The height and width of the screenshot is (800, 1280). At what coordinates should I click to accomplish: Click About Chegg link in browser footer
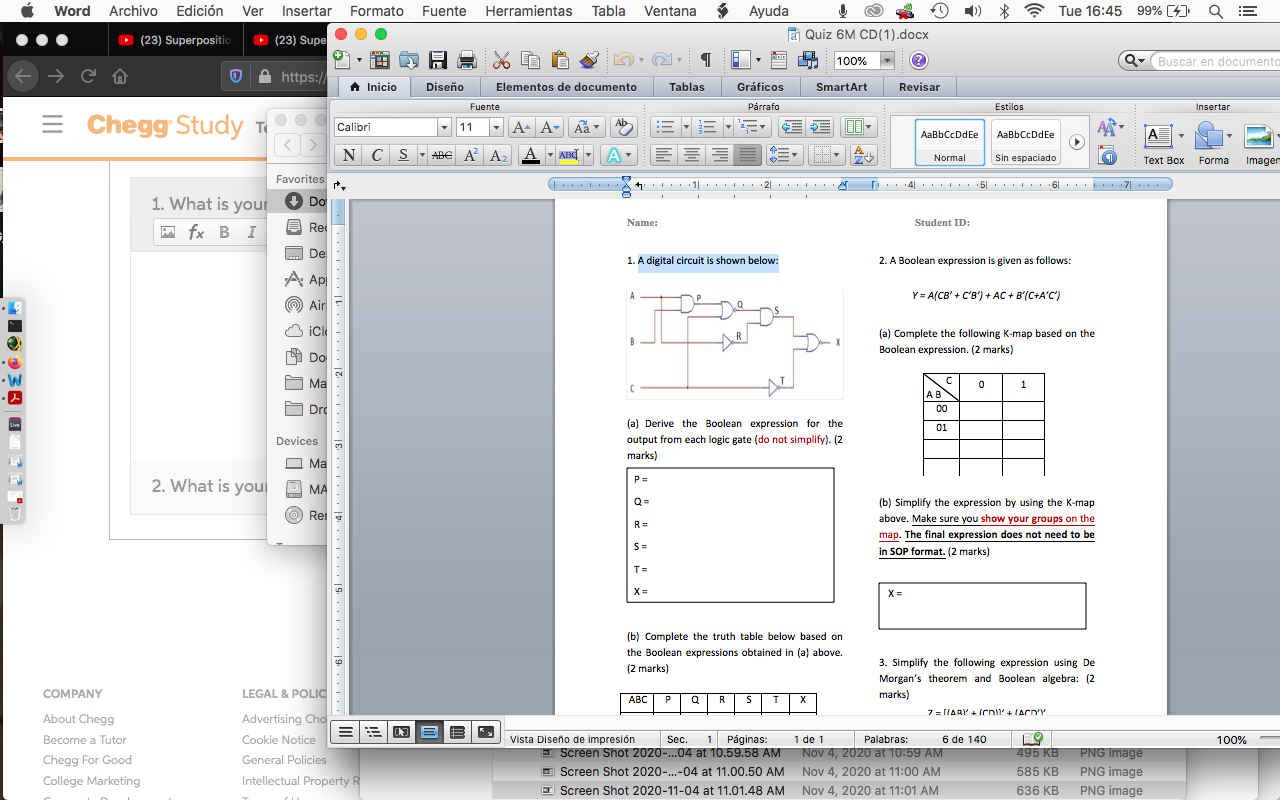(x=79, y=719)
